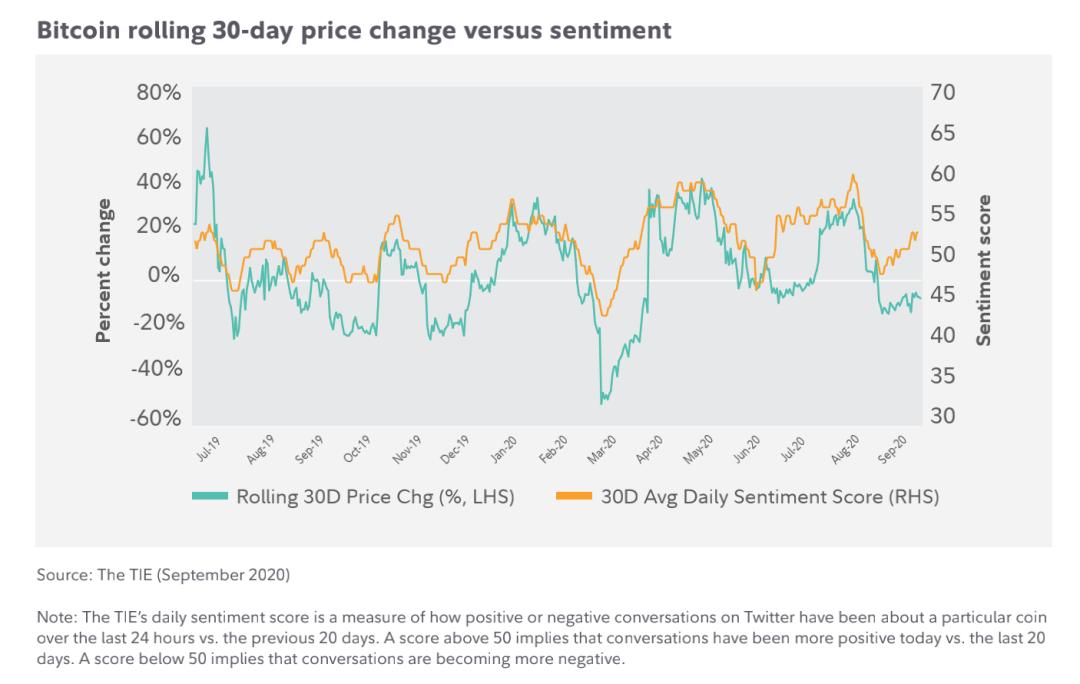
Task: Click the teal Rolling 30D Price Chg legend swatch
Action: (209, 496)
